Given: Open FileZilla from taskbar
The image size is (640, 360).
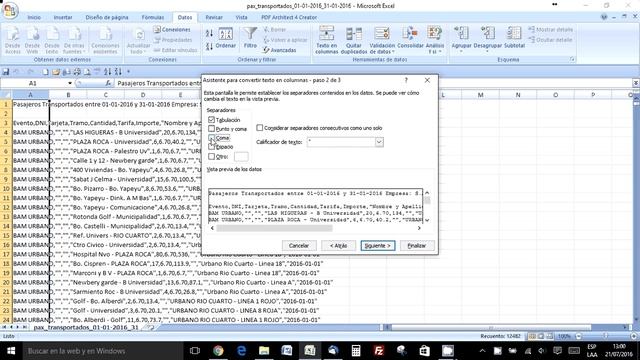Looking at the screenshot, I should [379, 351].
